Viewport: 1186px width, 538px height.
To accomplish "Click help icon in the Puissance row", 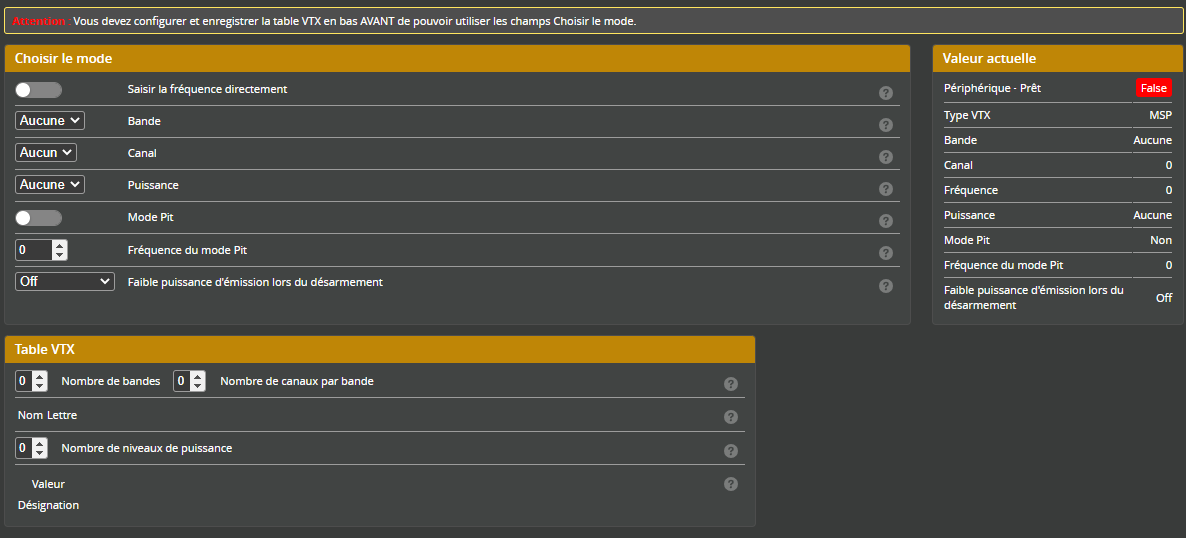I will [885, 189].
